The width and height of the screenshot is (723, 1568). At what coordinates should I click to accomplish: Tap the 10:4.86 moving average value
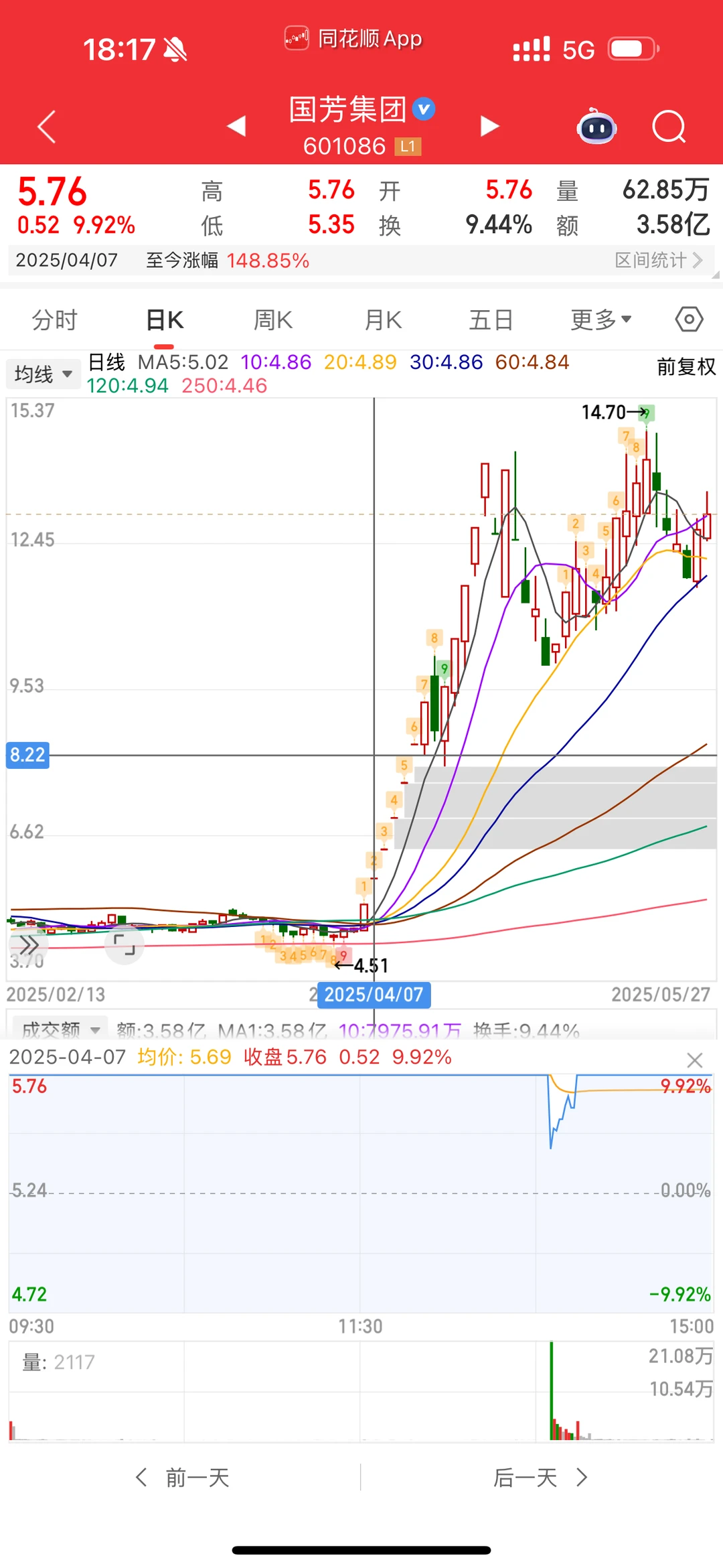(x=276, y=362)
